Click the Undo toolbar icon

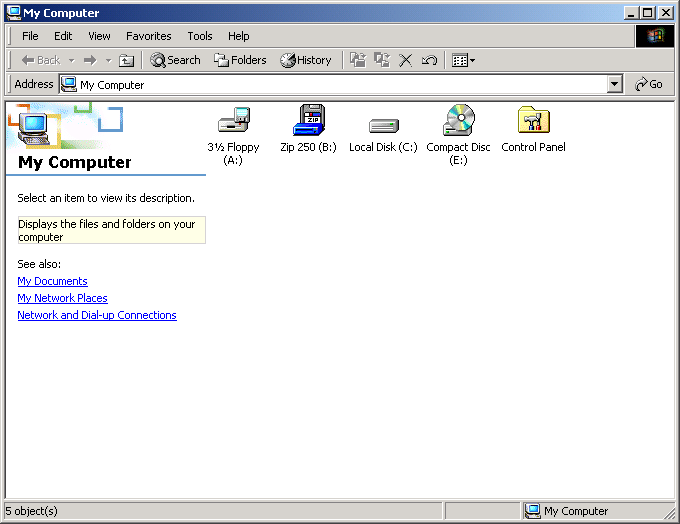[x=429, y=60]
